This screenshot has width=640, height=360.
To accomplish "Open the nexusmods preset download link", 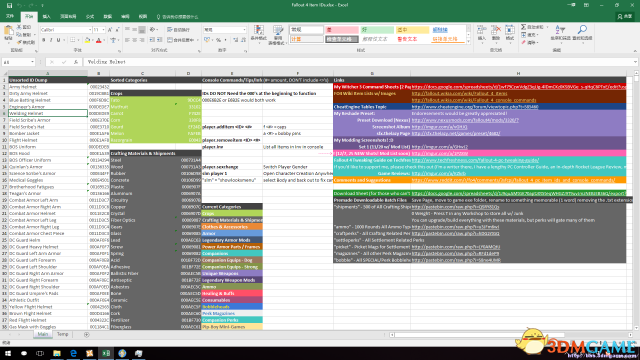I will point(465,120).
